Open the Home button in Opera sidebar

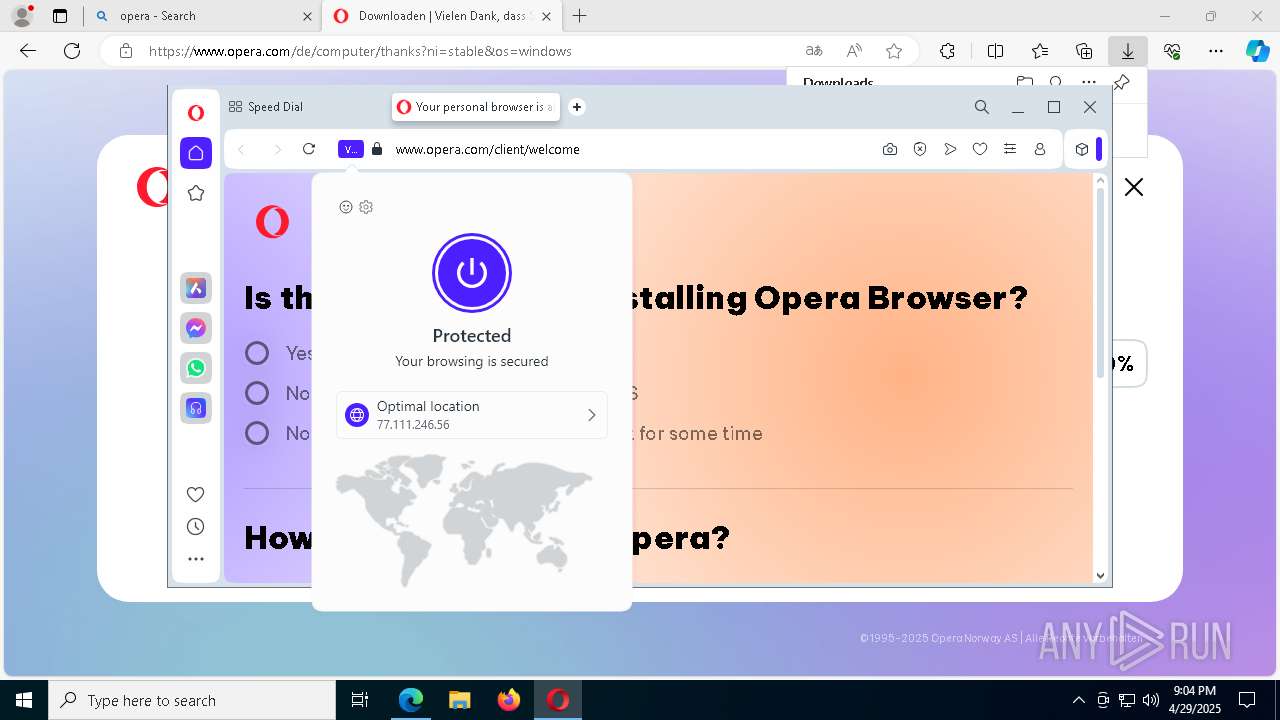(x=196, y=153)
